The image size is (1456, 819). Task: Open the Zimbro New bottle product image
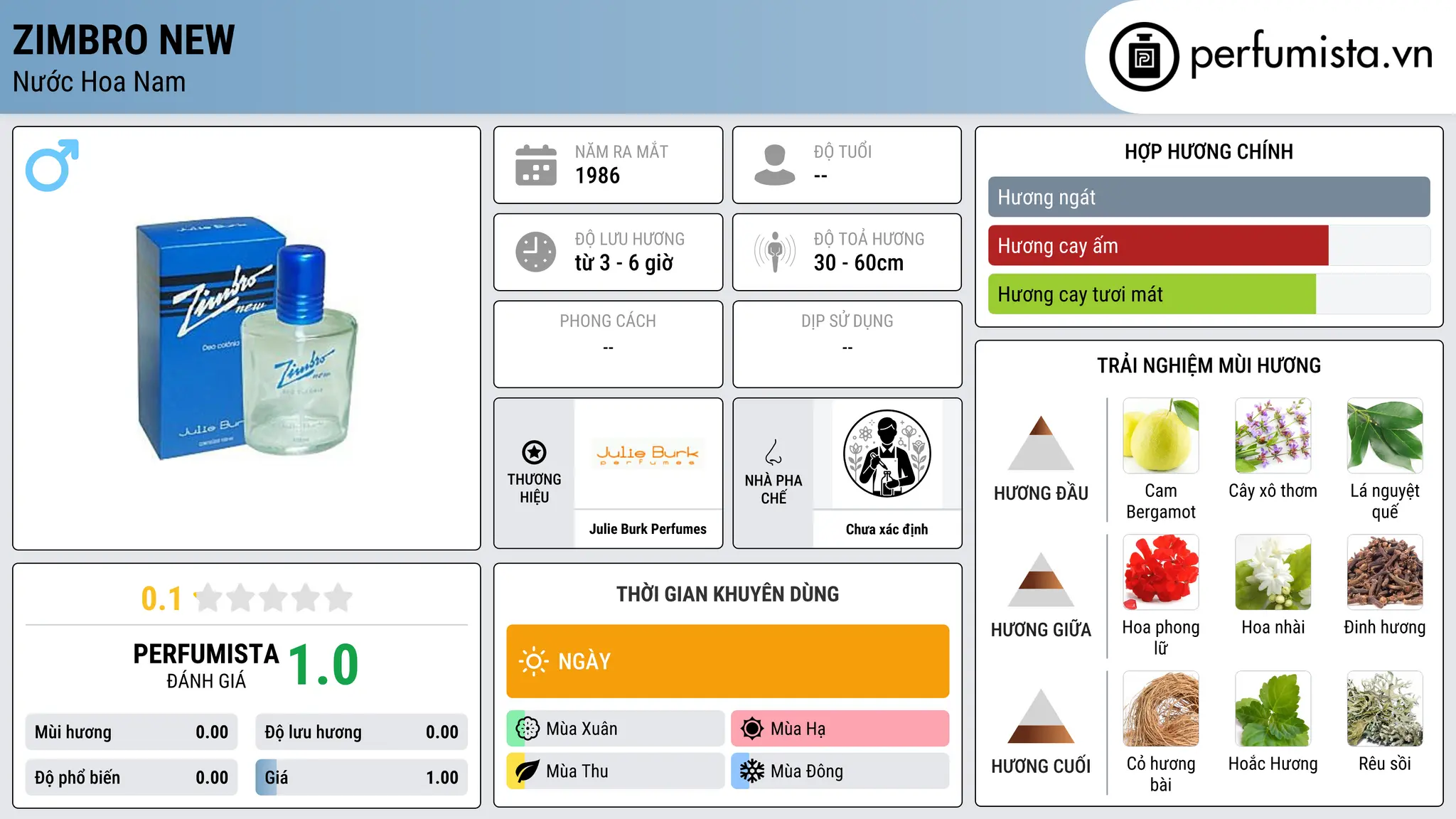click(247, 338)
